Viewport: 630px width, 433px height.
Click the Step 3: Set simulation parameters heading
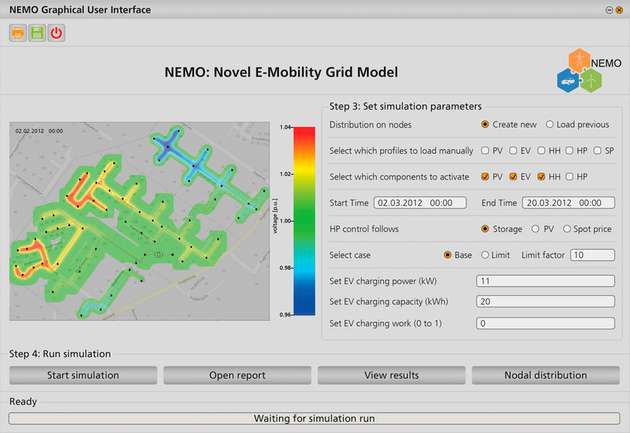point(405,106)
